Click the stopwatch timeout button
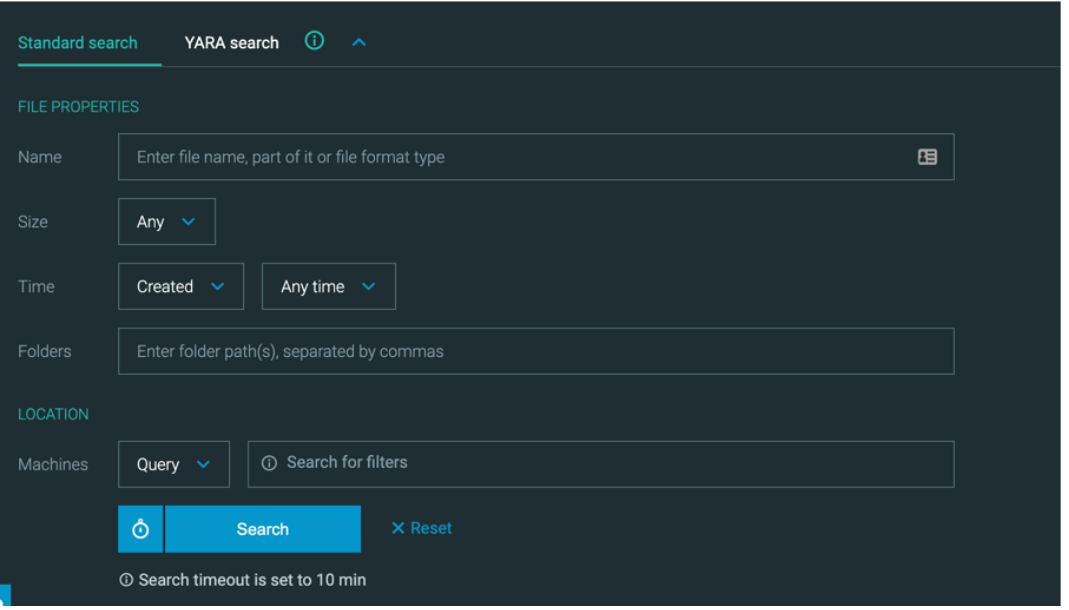Screen dimensions: 1069x610 141,529
